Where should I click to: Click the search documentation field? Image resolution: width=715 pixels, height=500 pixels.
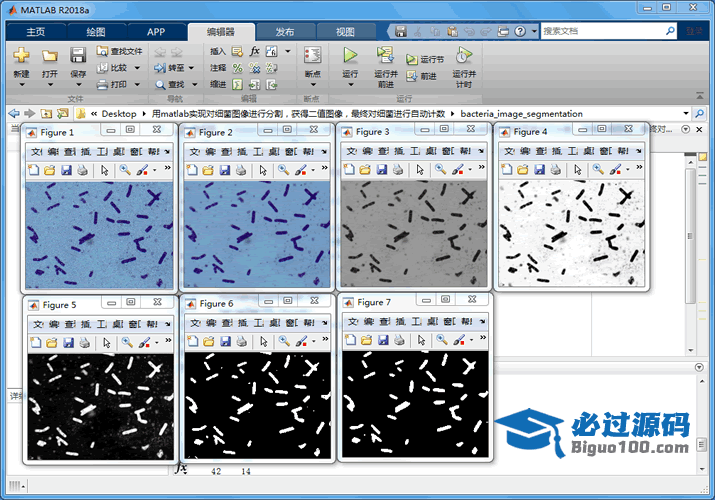(602, 31)
